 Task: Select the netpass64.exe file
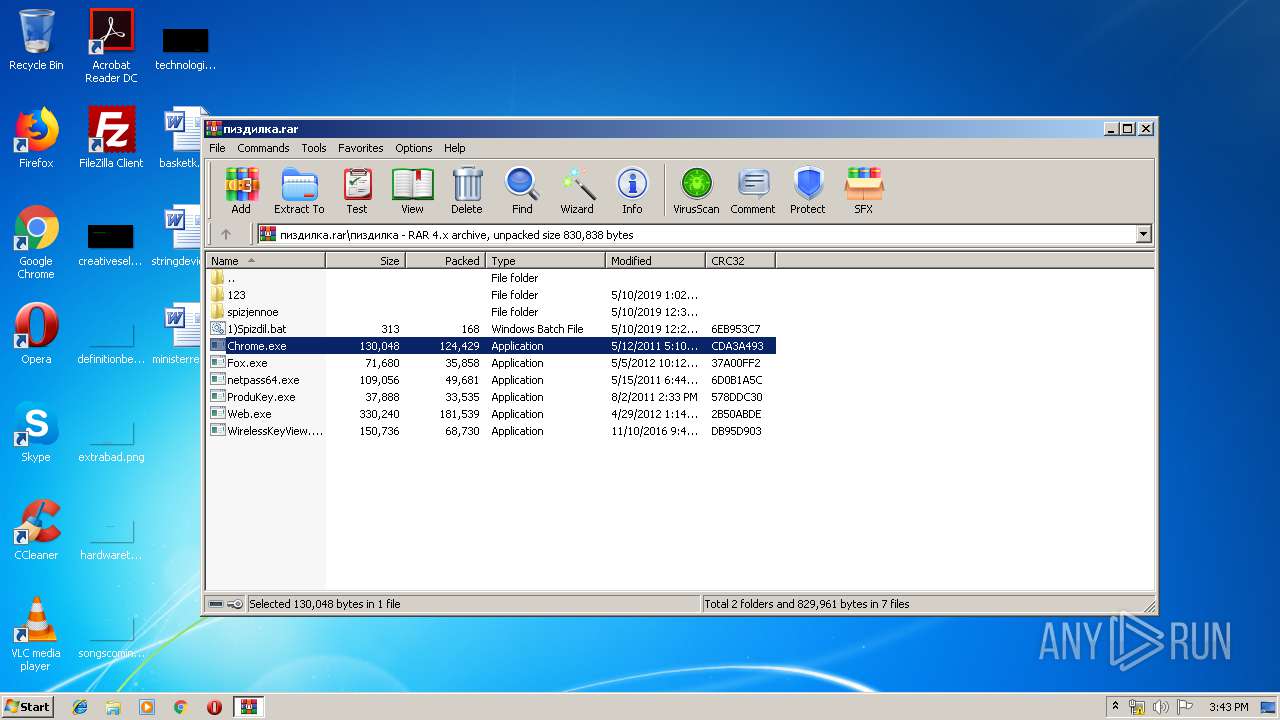491,380
